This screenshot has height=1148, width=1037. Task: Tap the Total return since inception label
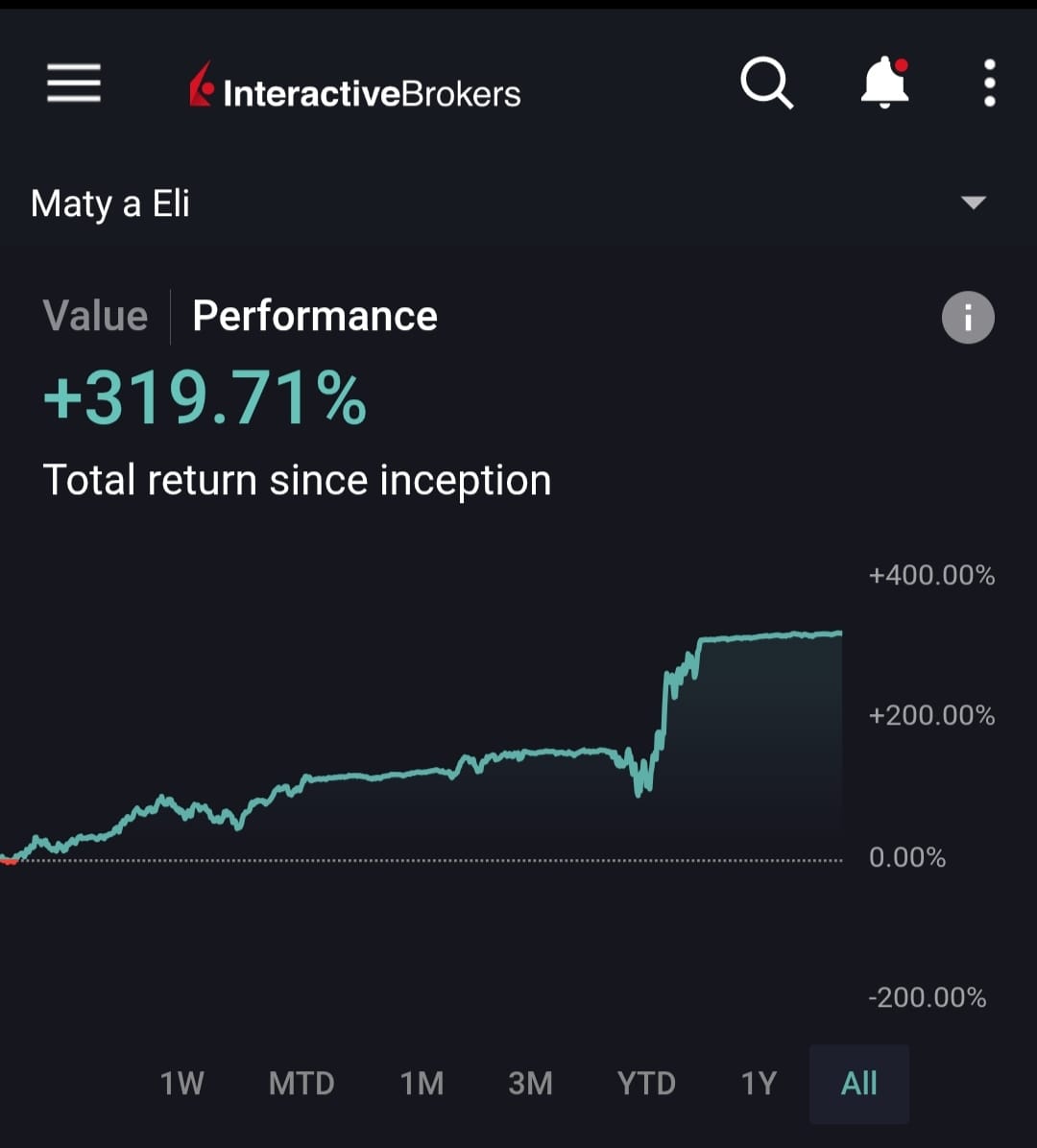[297, 480]
